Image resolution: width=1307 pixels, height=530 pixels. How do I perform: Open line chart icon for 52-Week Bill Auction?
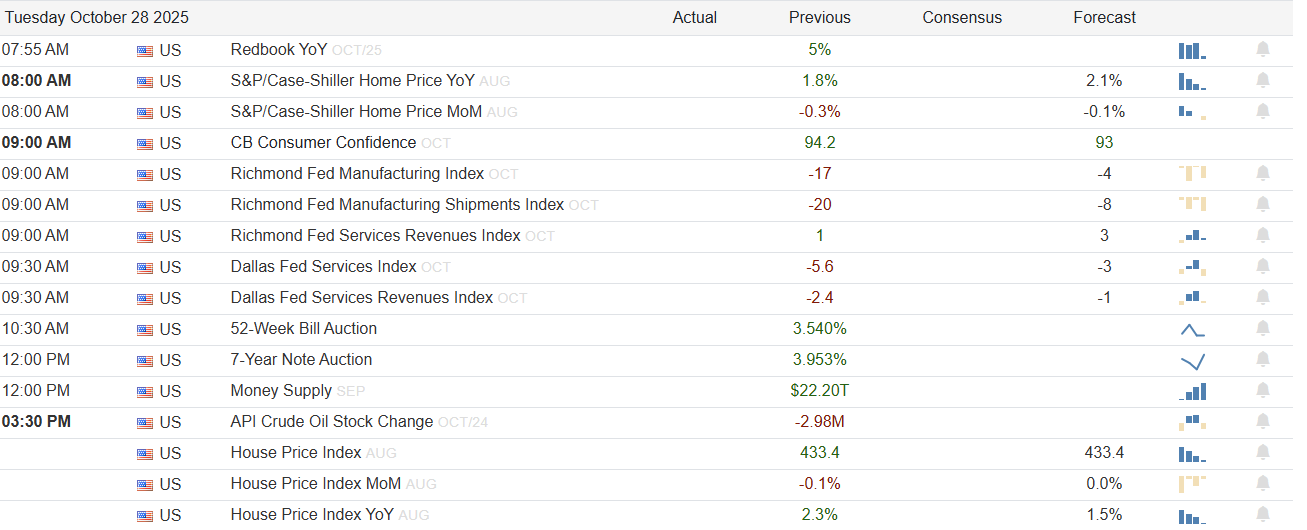[x=1192, y=329]
